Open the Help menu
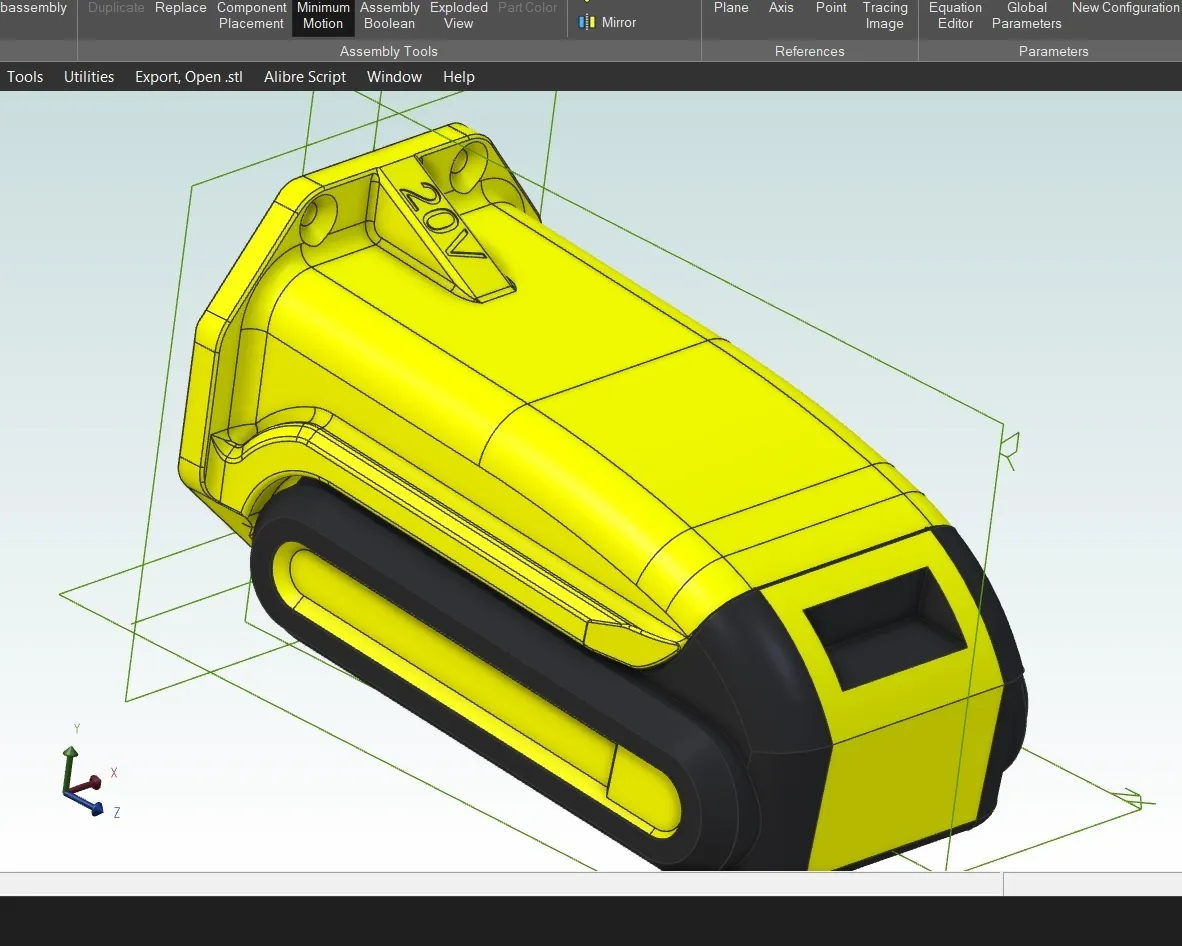 pyautogui.click(x=459, y=77)
